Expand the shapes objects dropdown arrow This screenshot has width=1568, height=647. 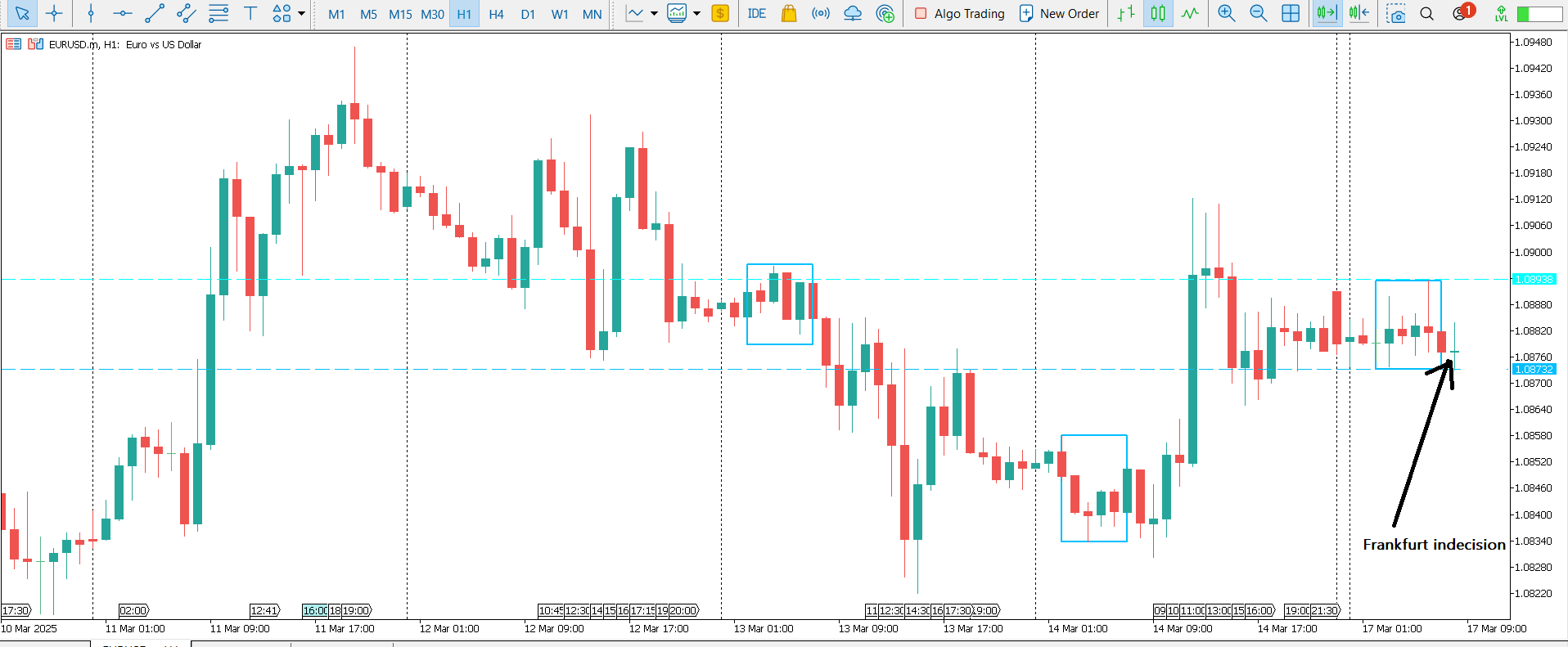[x=302, y=14]
